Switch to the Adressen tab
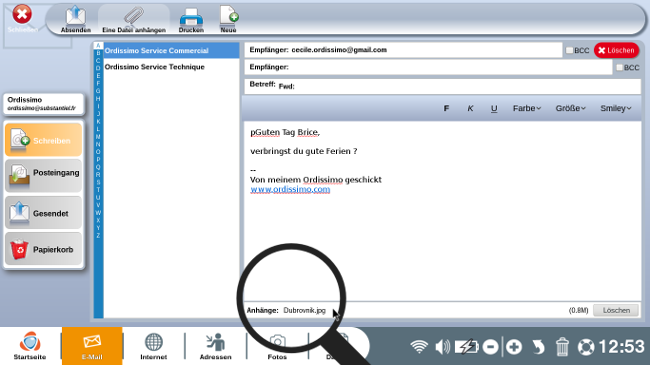This screenshot has height=365, width=650. [216, 346]
